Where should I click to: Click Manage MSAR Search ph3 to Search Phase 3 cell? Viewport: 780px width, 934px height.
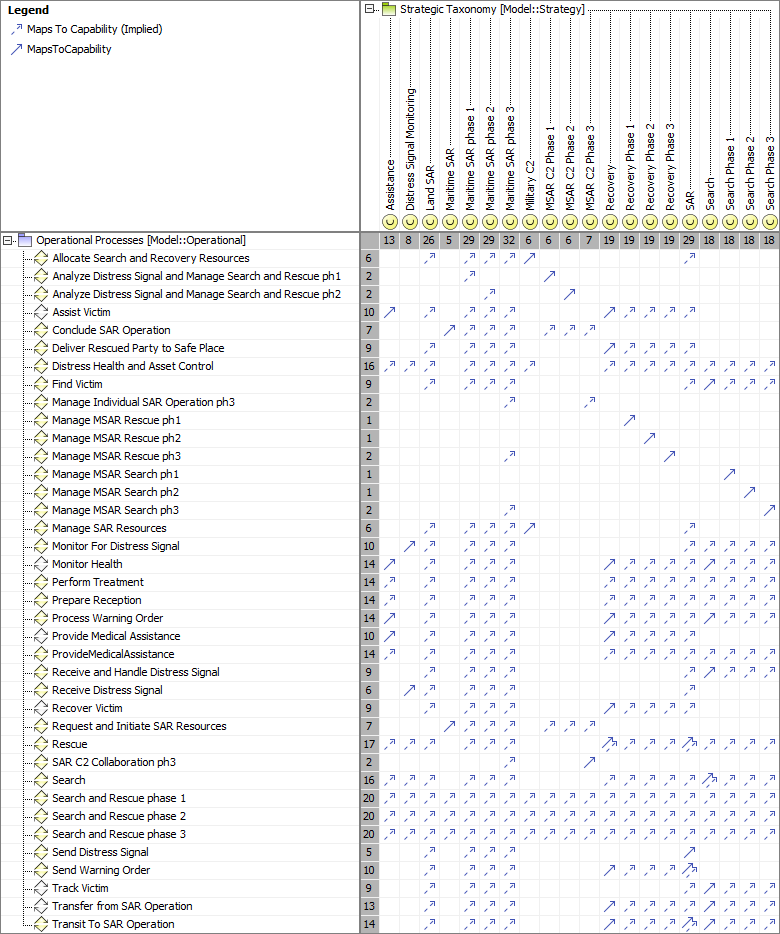769,510
